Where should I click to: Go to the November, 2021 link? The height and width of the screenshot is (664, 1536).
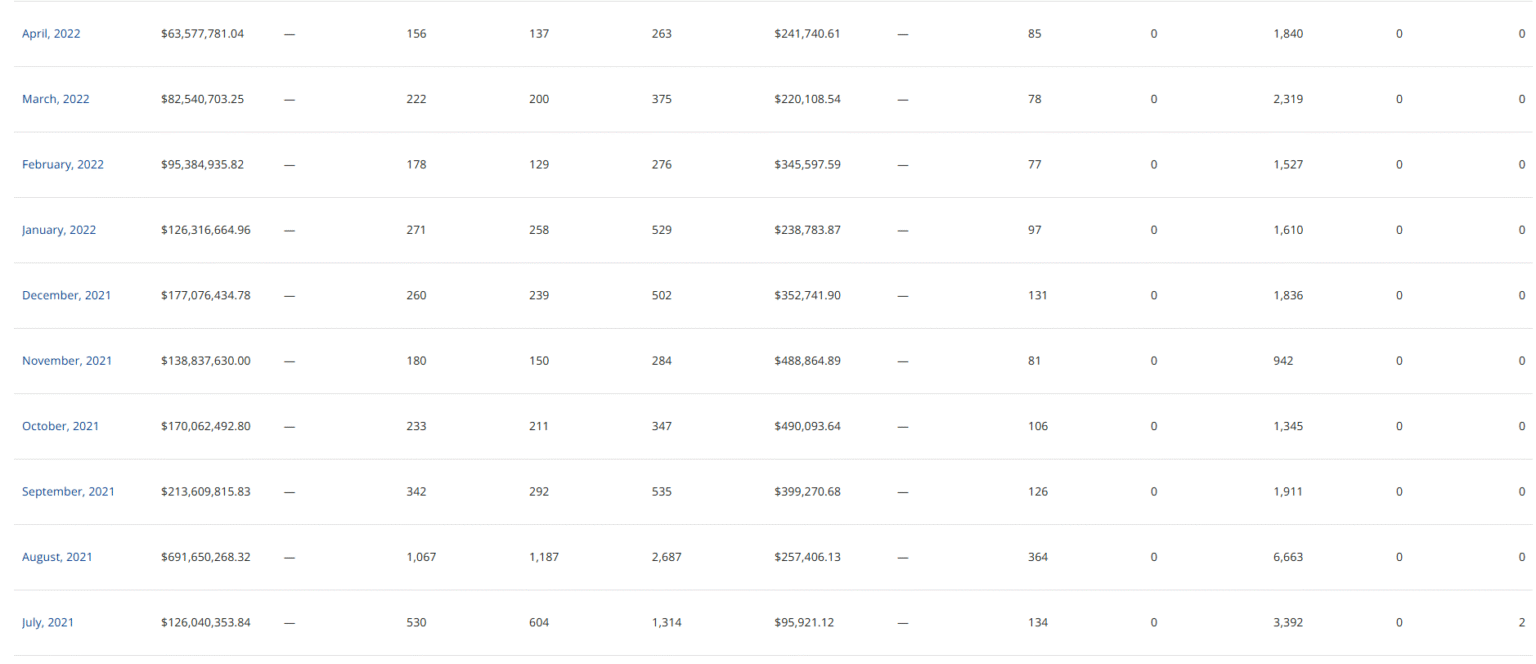click(x=67, y=361)
